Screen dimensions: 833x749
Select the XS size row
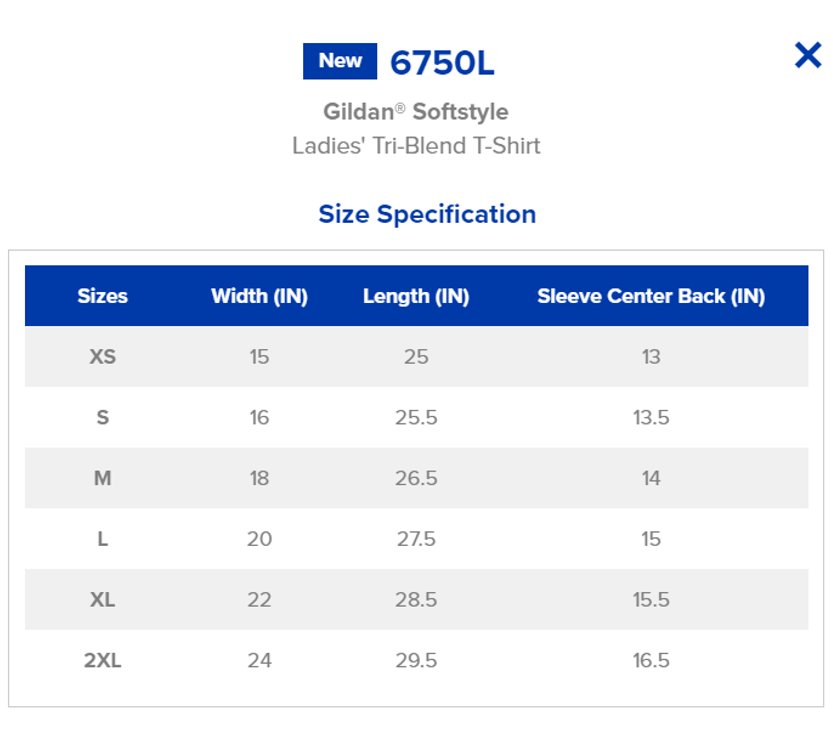(103, 356)
